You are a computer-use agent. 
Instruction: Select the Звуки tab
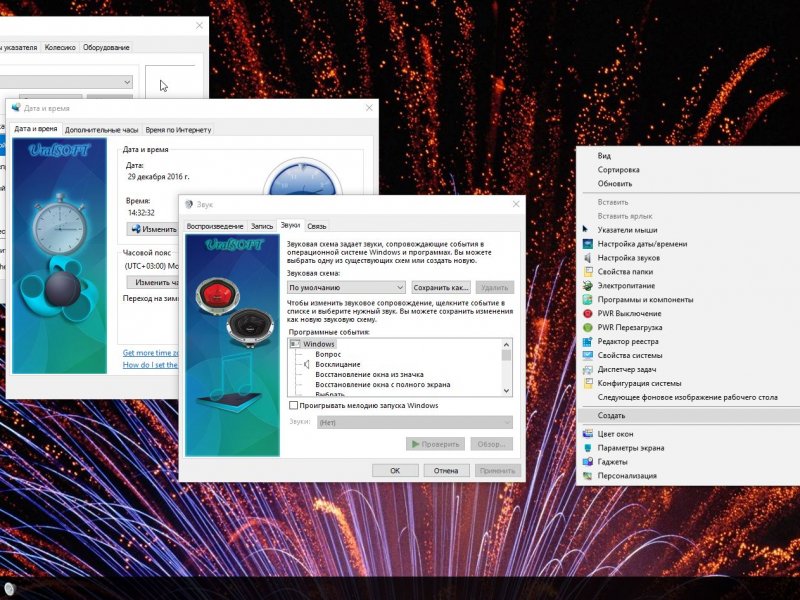coord(290,225)
